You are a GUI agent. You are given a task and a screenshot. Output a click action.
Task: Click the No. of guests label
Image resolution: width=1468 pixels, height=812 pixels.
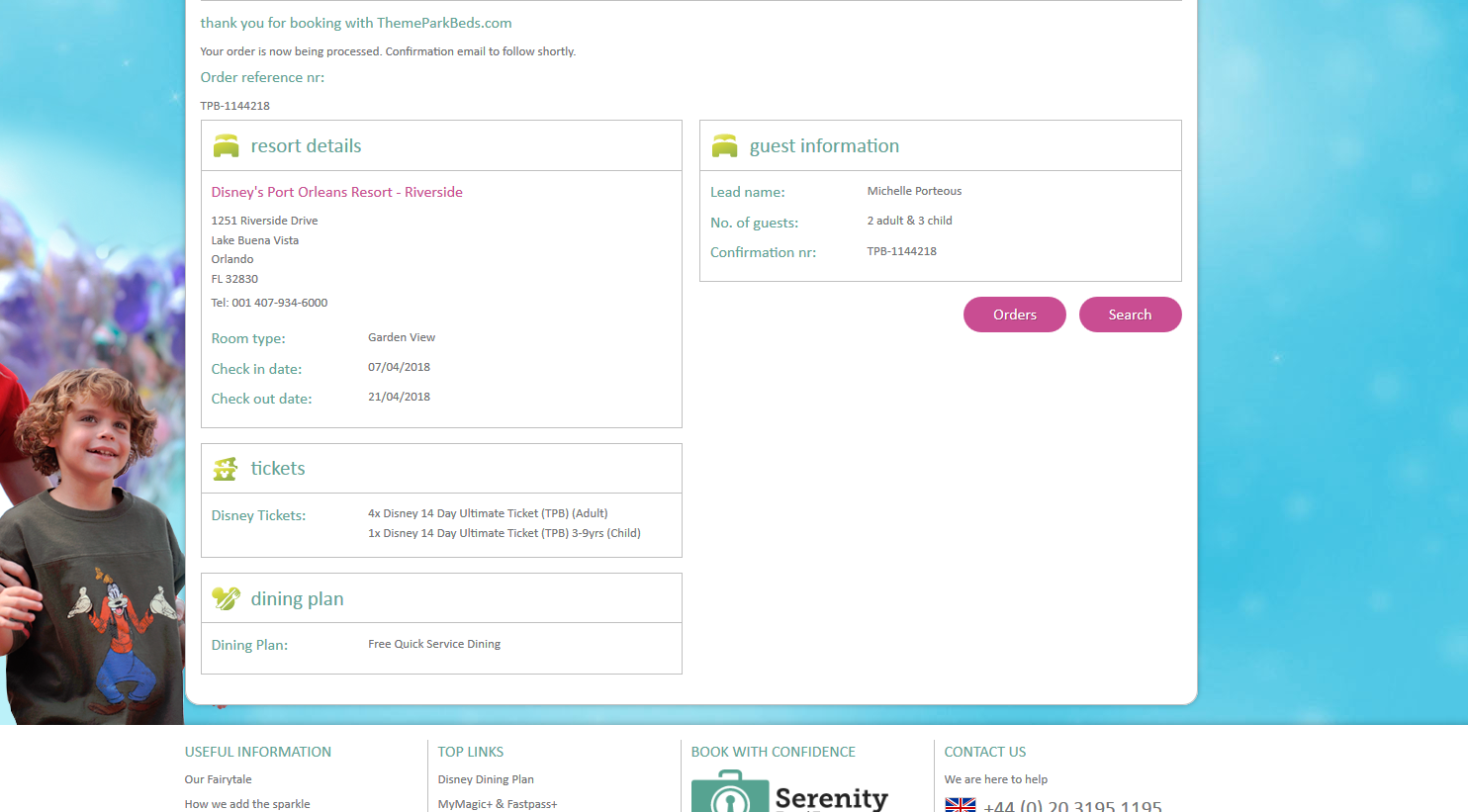[754, 223]
